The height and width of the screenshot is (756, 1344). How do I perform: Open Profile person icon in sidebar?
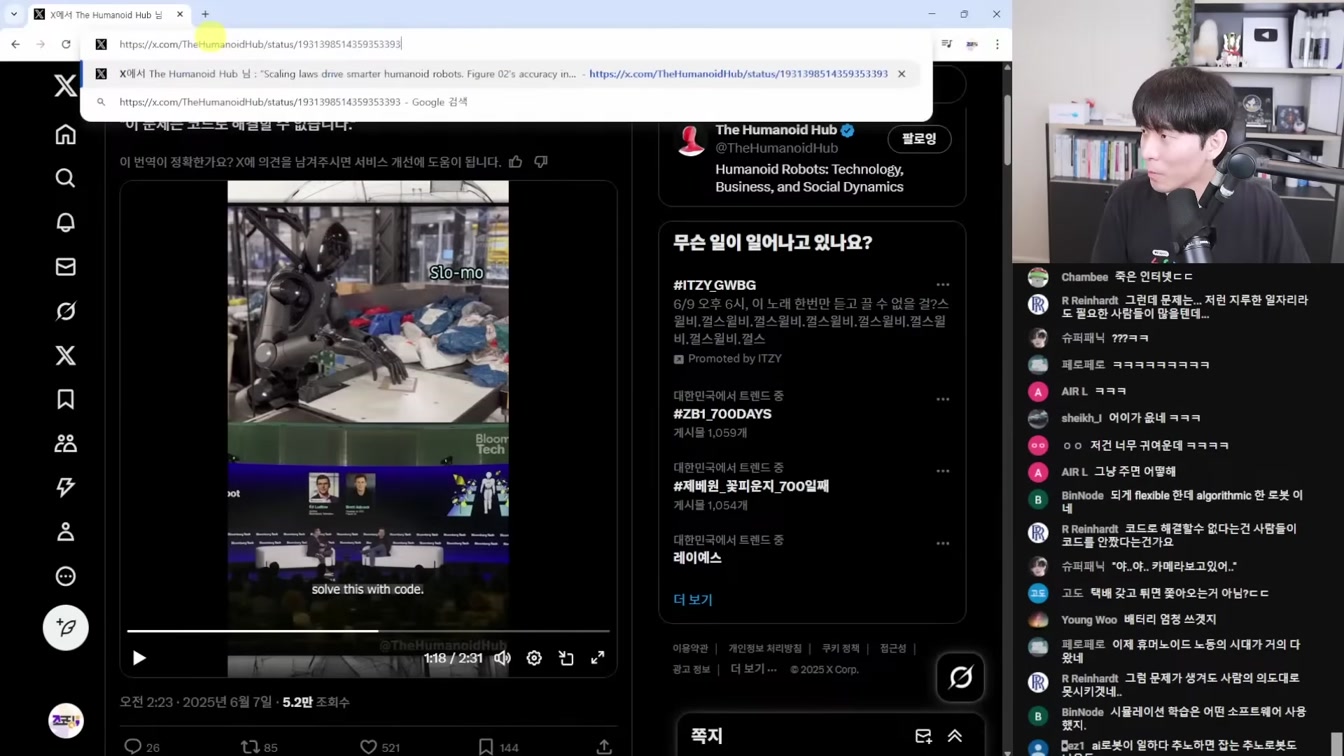coord(65,531)
